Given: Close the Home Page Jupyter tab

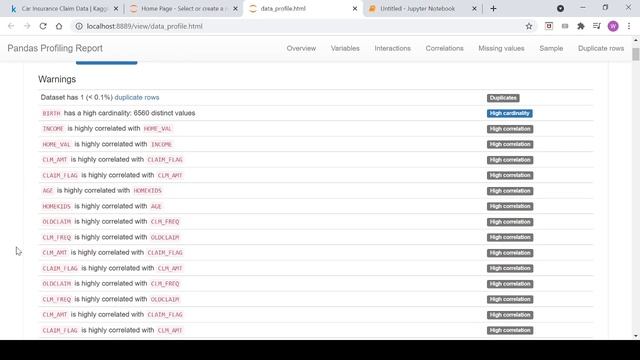Looking at the screenshot, I should pos(235,9).
